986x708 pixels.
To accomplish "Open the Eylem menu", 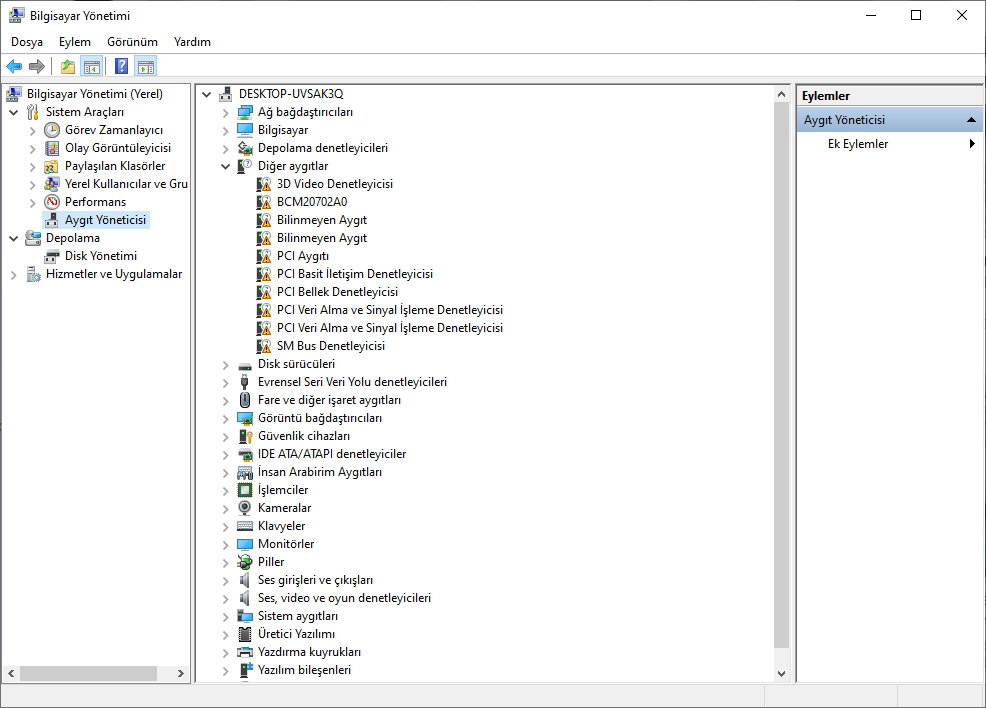I will tap(74, 42).
